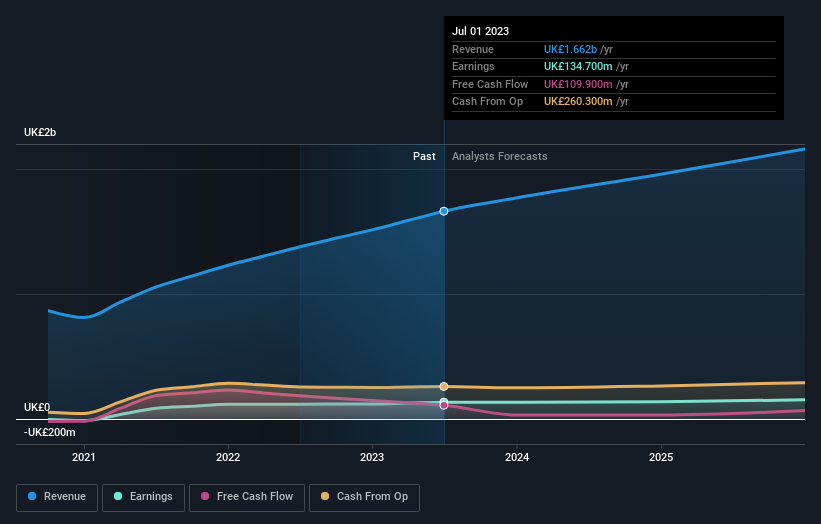Click the Past section label

pyautogui.click(x=424, y=156)
